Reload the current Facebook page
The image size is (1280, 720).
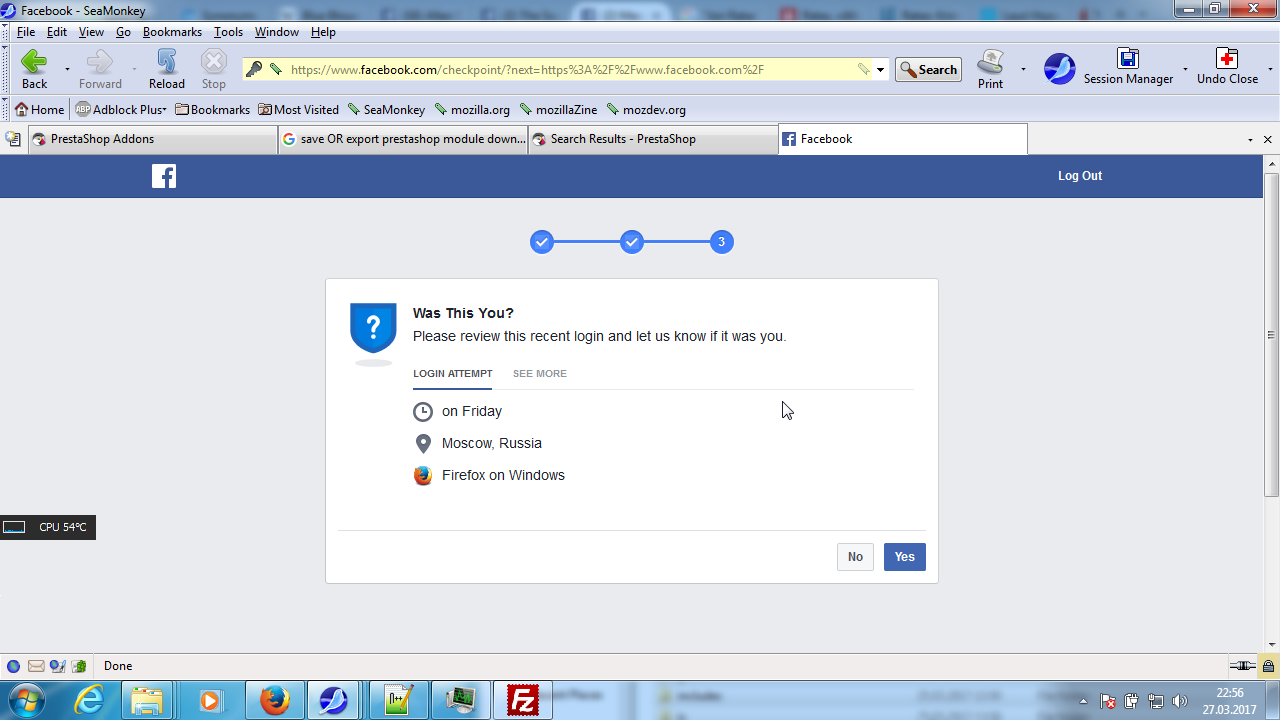[x=166, y=69]
